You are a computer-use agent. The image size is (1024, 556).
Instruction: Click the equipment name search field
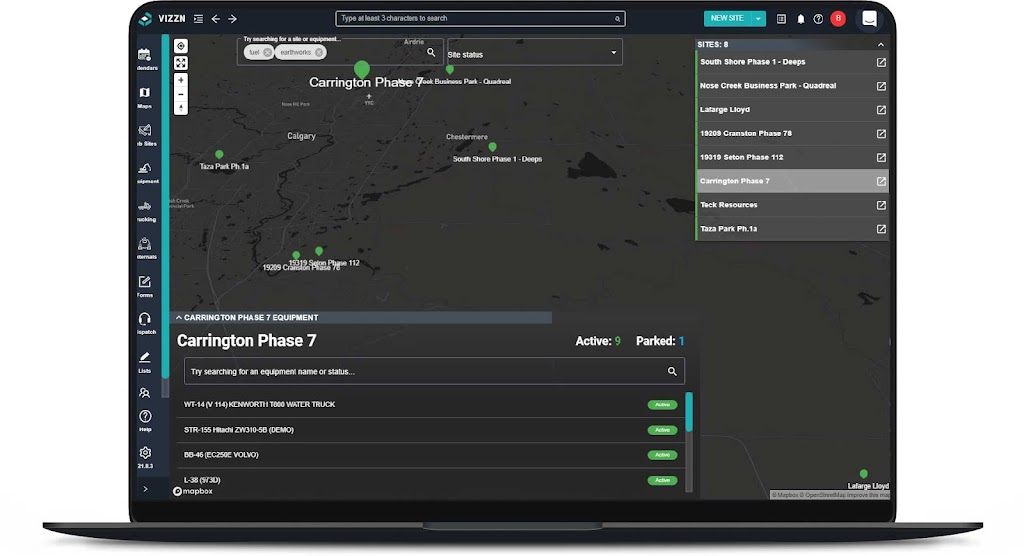[434, 371]
